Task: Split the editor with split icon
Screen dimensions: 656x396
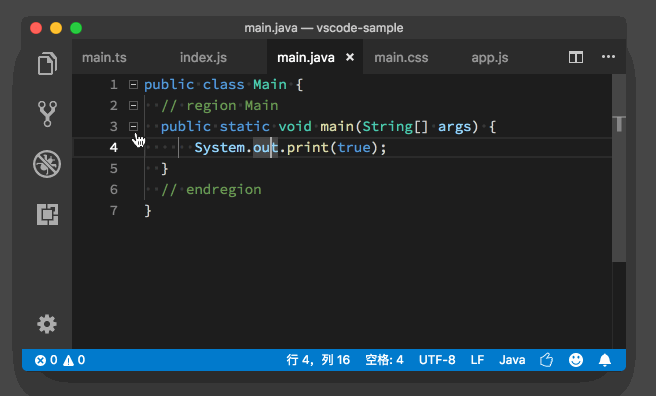Action: 576,57
